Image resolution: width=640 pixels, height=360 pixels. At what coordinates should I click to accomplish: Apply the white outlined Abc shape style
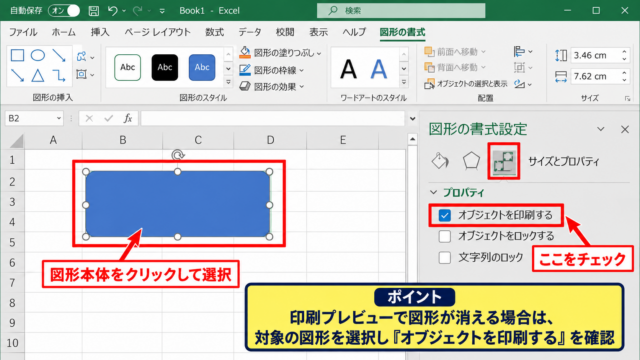(x=128, y=67)
